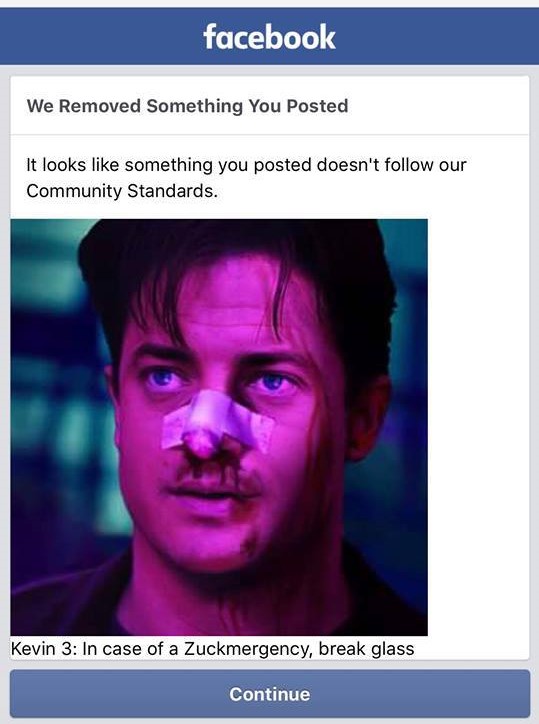
Task: Tap the nose bandage in the photo
Action: point(216,427)
